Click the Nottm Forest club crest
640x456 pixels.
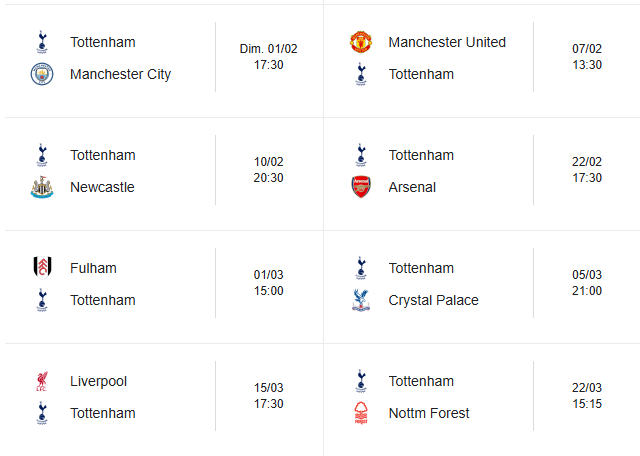361,413
